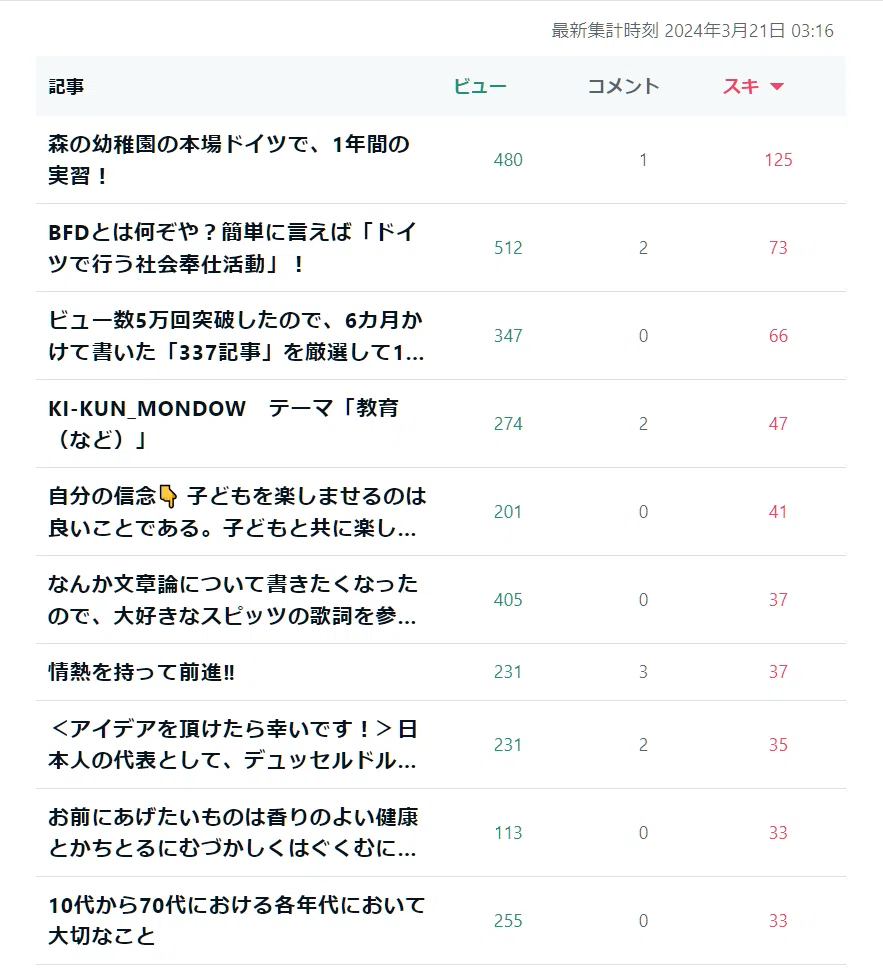The image size is (883, 969).
Task: Open the 自分の信念 article
Action: [x=237, y=512]
